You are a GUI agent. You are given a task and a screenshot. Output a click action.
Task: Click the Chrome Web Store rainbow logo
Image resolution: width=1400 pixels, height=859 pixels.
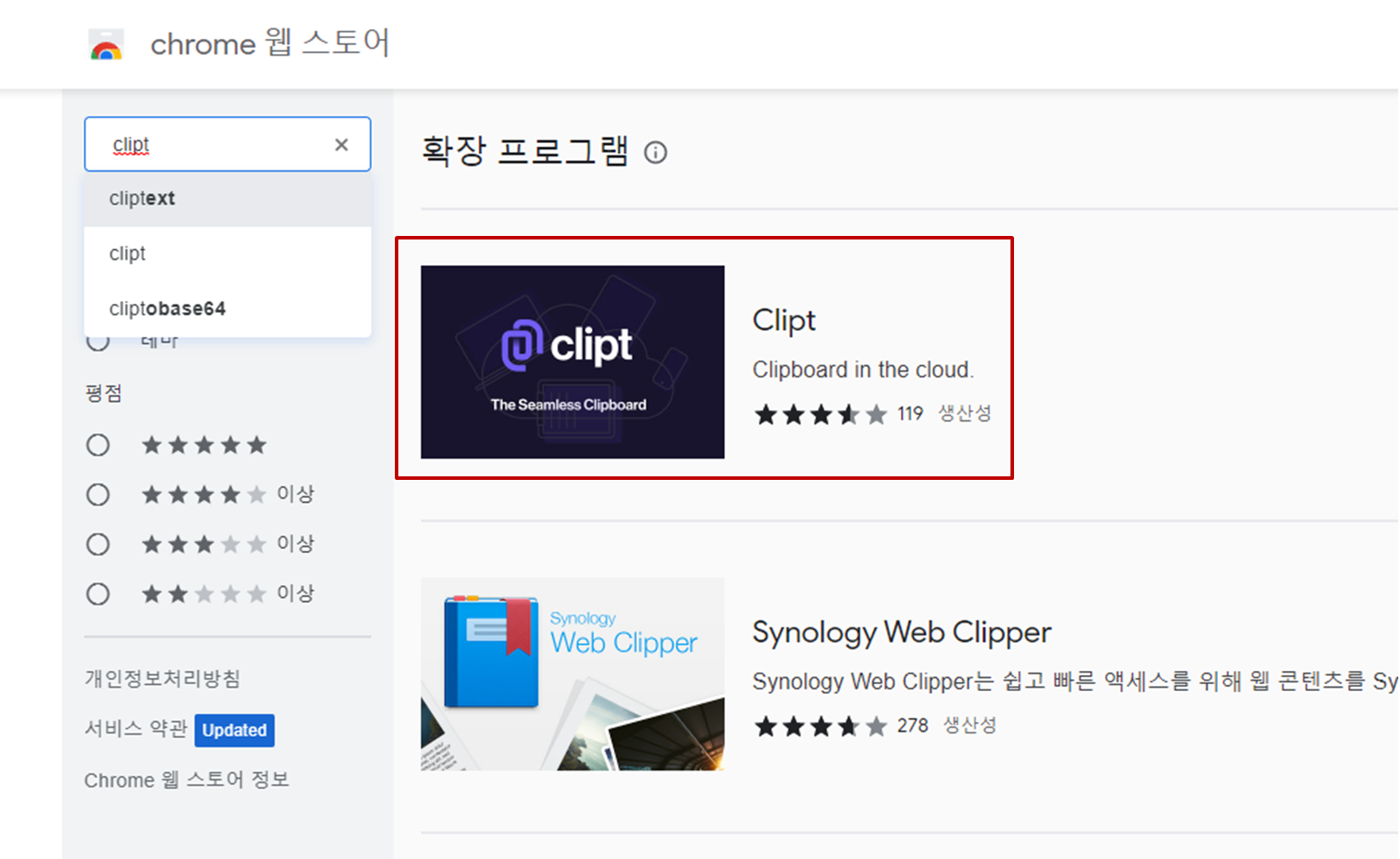(x=106, y=44)
